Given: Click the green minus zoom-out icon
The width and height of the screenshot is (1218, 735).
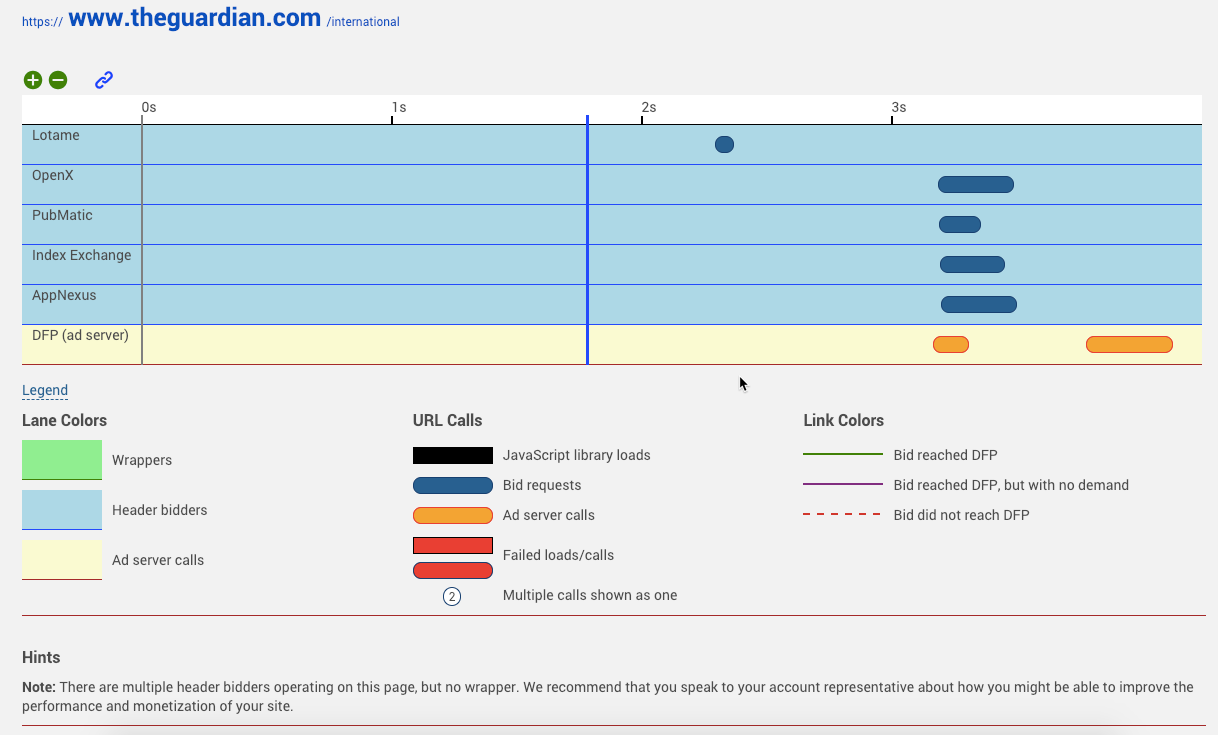Looking at the screenshot, I should tap(58, 80).
